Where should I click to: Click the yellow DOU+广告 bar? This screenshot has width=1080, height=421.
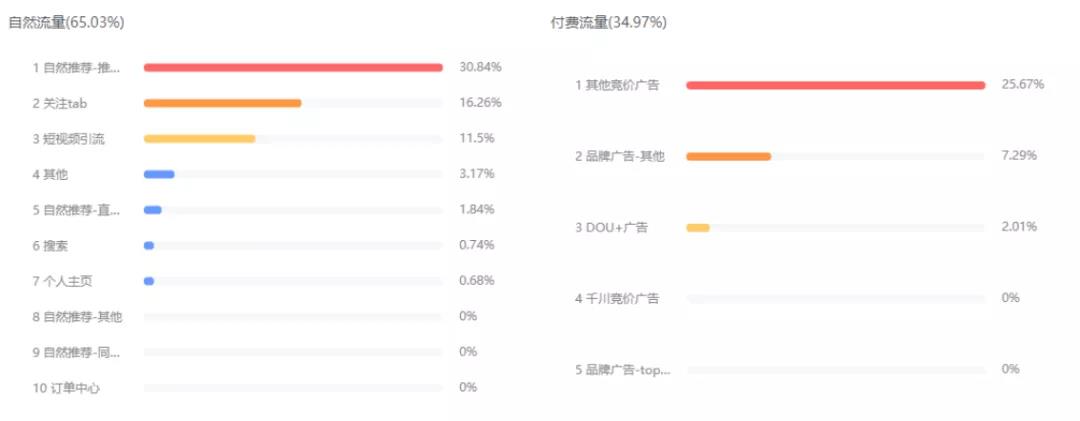tap(698, 227)
